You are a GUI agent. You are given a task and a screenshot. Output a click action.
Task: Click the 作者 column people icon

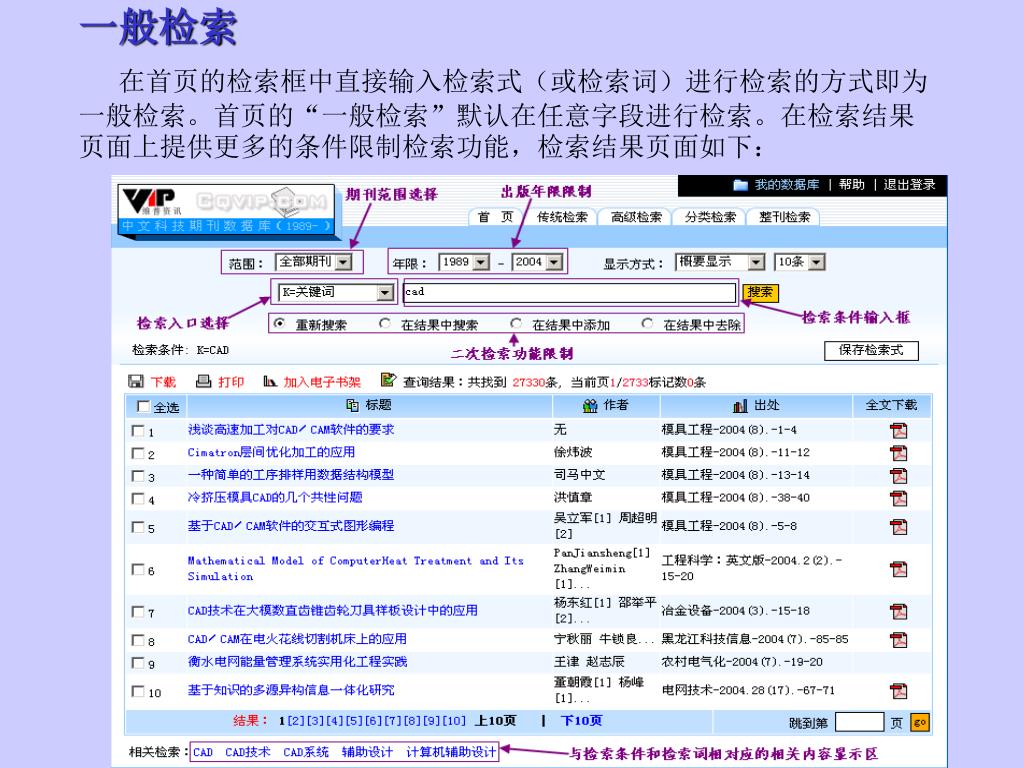point(590,406)
